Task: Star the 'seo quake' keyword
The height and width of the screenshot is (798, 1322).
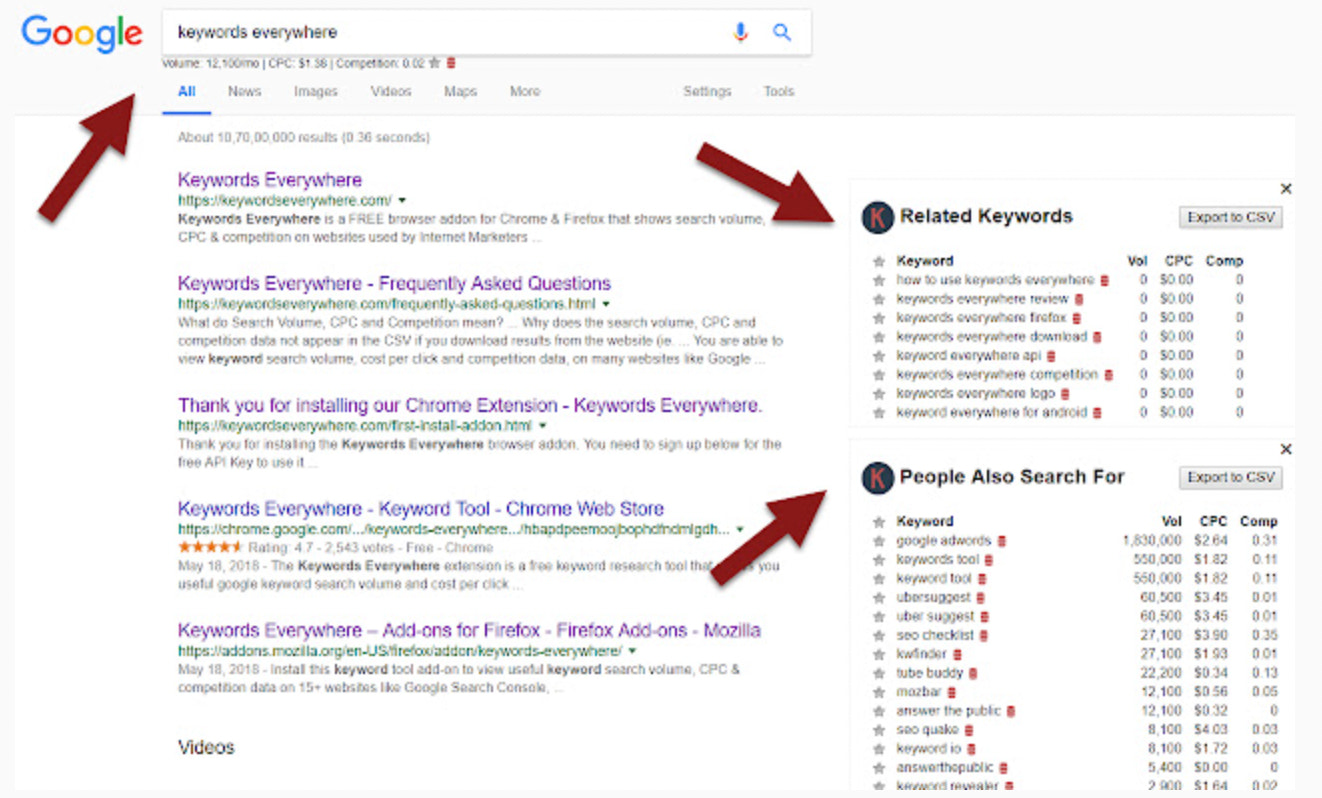Action: click(x=878, y=729)
